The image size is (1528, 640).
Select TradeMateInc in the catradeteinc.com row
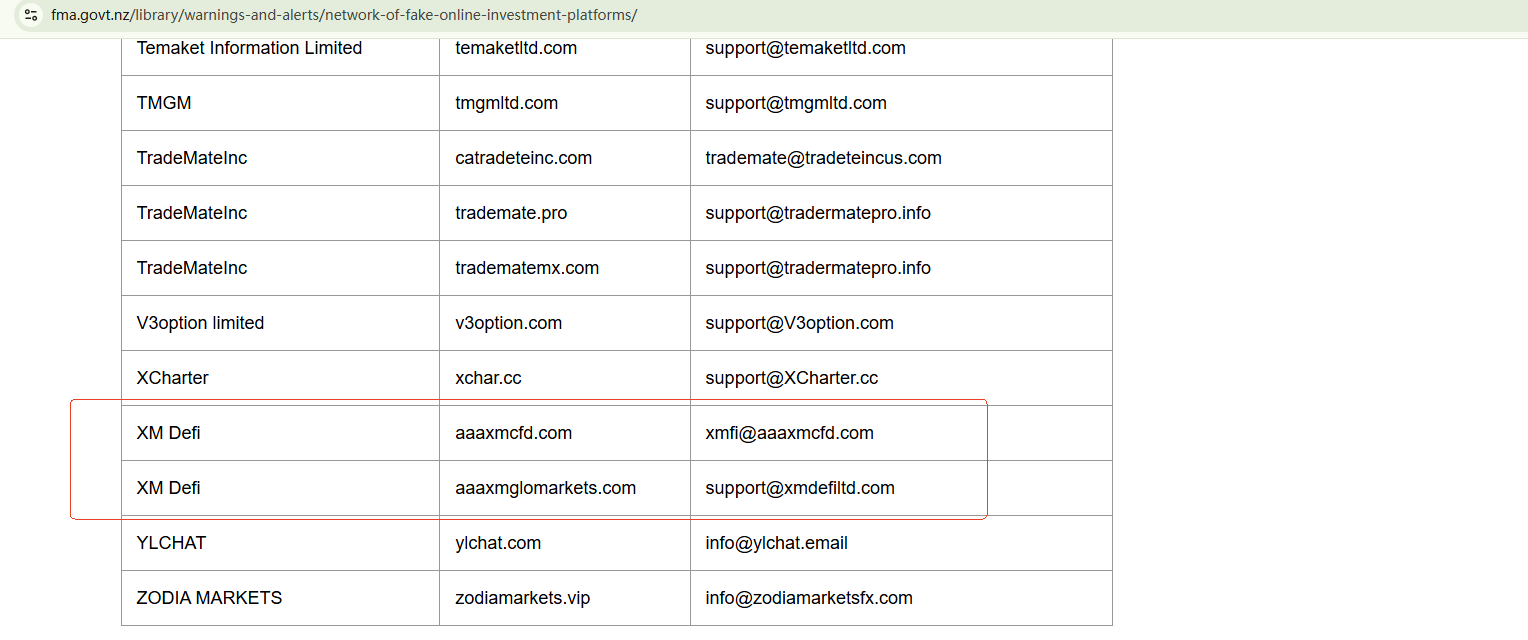tap(280, 158)
